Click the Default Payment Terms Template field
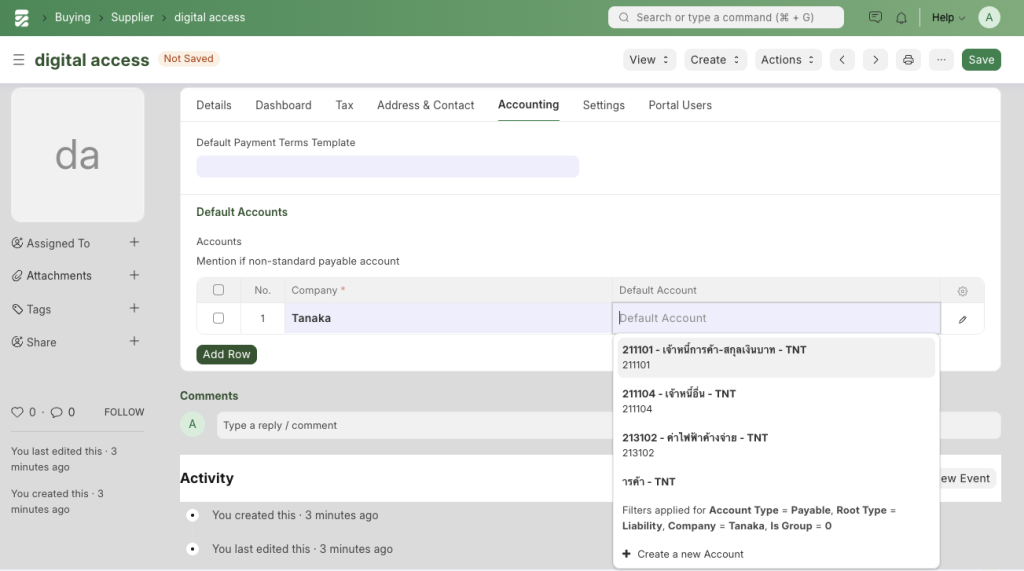Image resolution: width=1024 pixels, height=571 pixels. coord(387,166)
